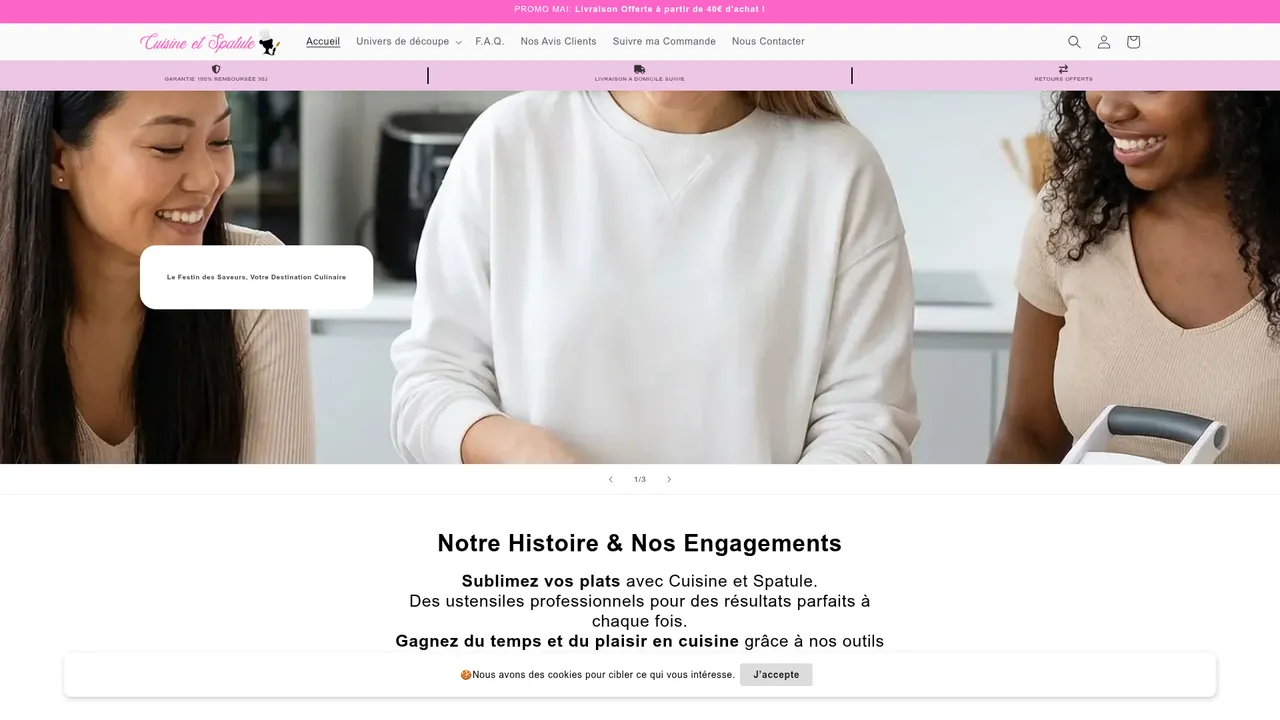Accept cookies with J'accepte button
This screenshot has width=1280, height=720.
776,675
